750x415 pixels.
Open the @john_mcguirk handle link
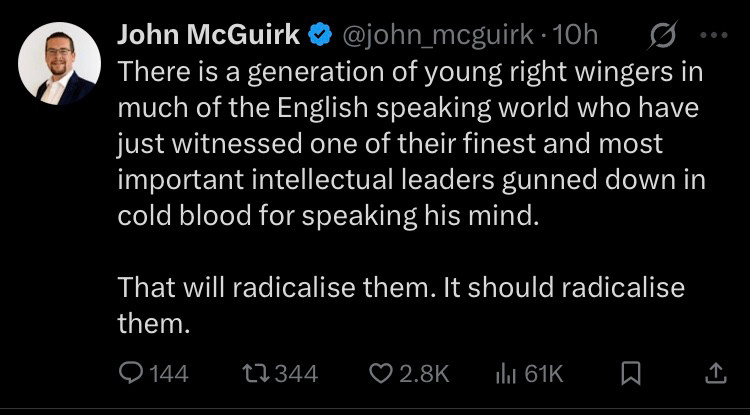[x=438, y=35]
